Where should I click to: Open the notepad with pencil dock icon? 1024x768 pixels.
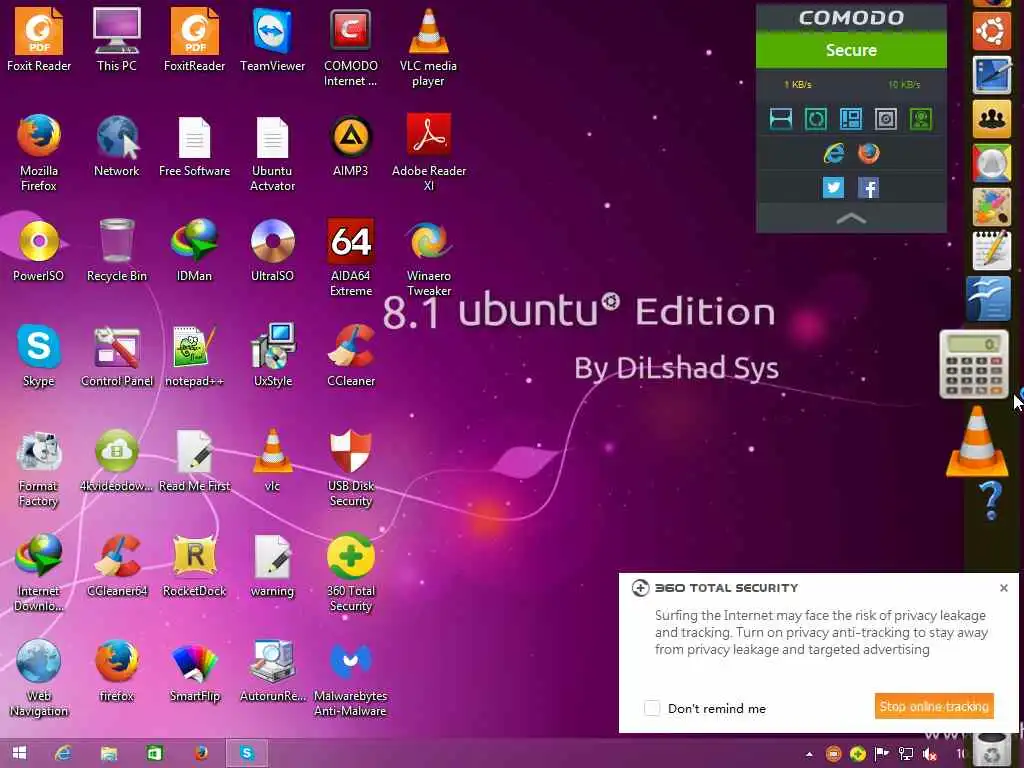[x=991, y=251]
